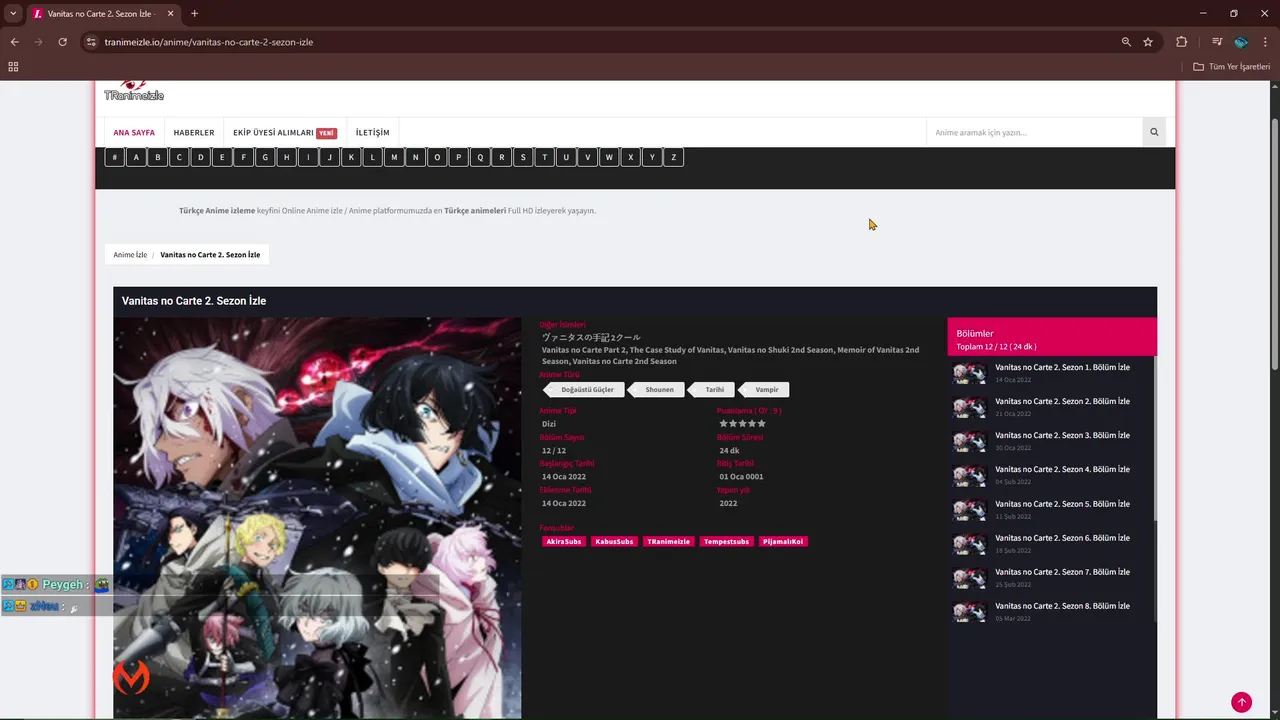Click the Shounen genre tag
The image size is (1280, 720).
[x=658, y=389]
